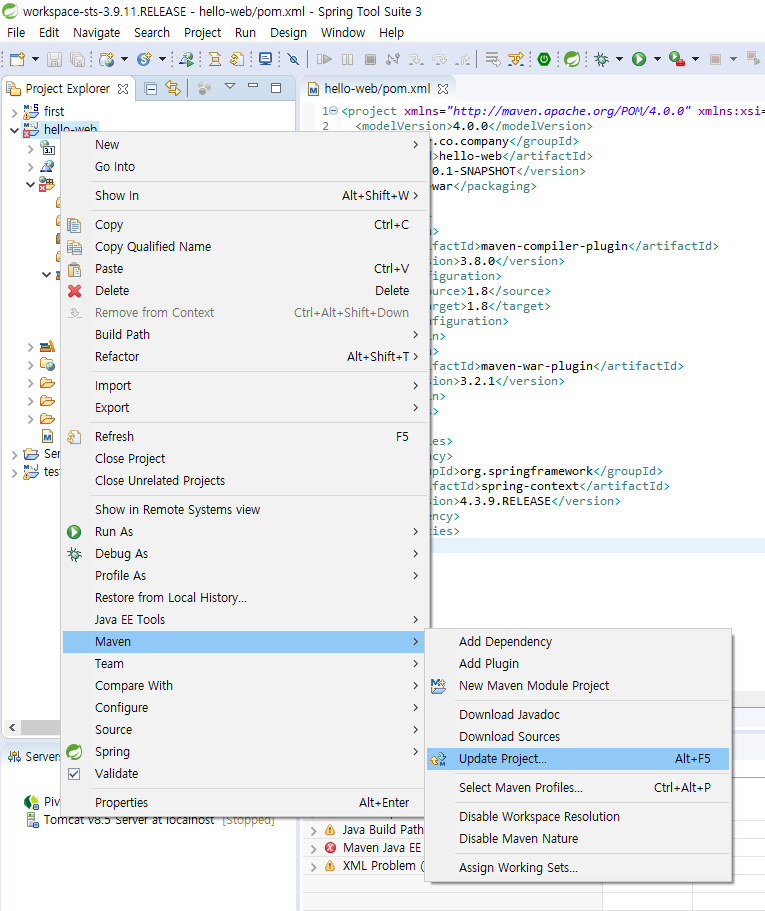Image resolution: width=765 pixels, height=911 pixels.
Task: Select Update Project... from Maven submenu
Action: pyautogui.click(x=503, y=759)
